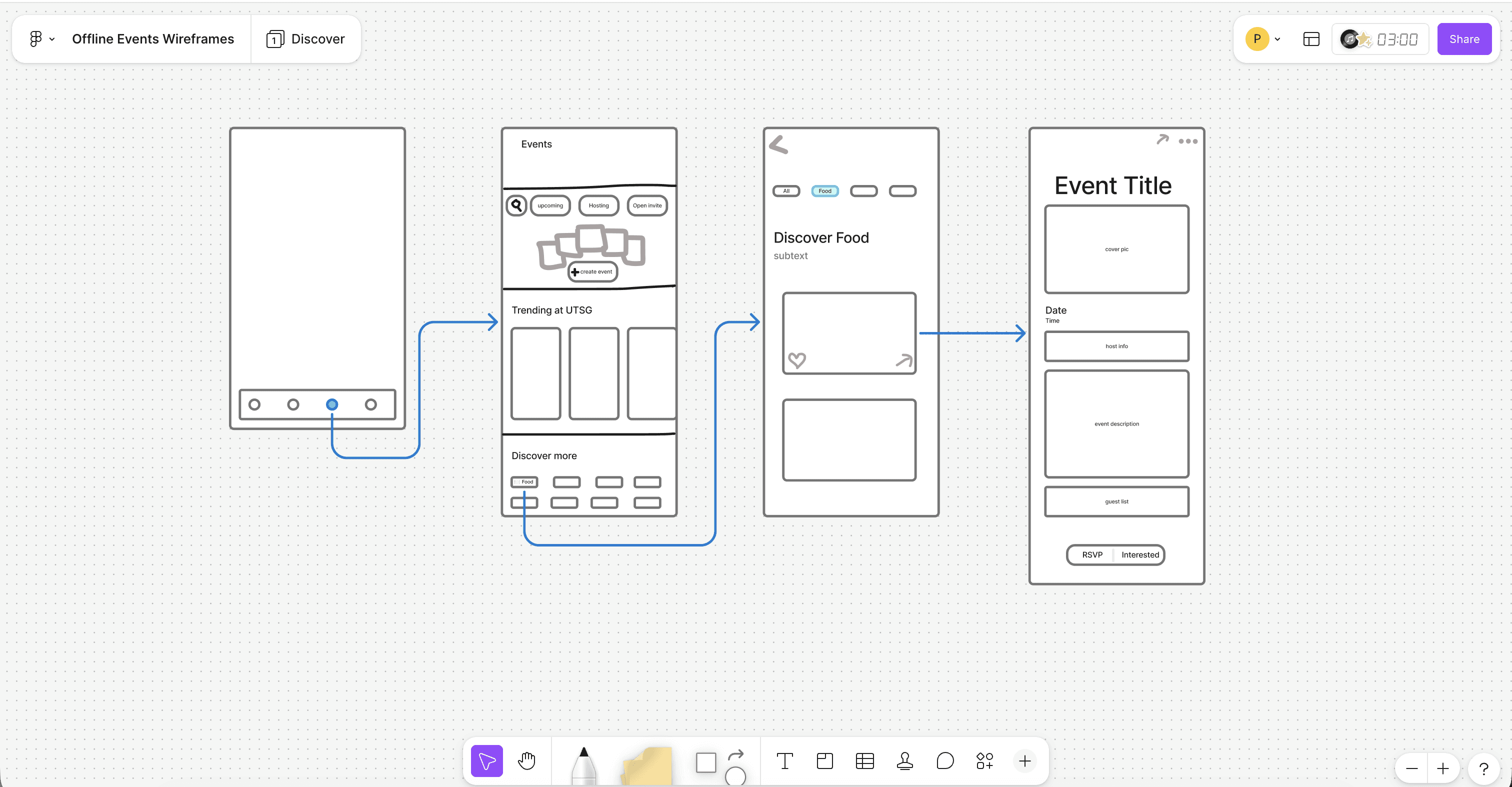1512x787 pixels.
Task: Click Offline Events Wireframes file title
Action: tap(152, 38)
